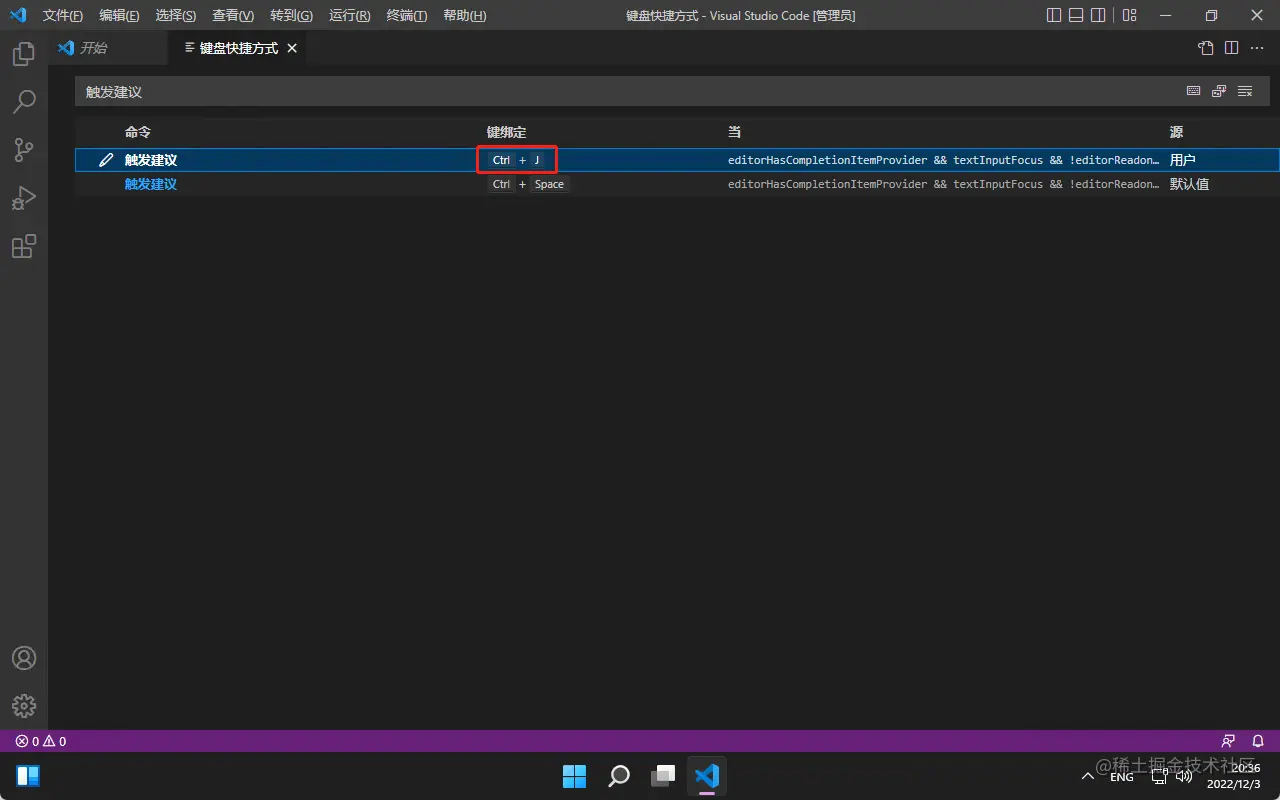This screenshot has height=800, width=1280.
Task: Open the Run and Debug view
Action: coord(24,198)
